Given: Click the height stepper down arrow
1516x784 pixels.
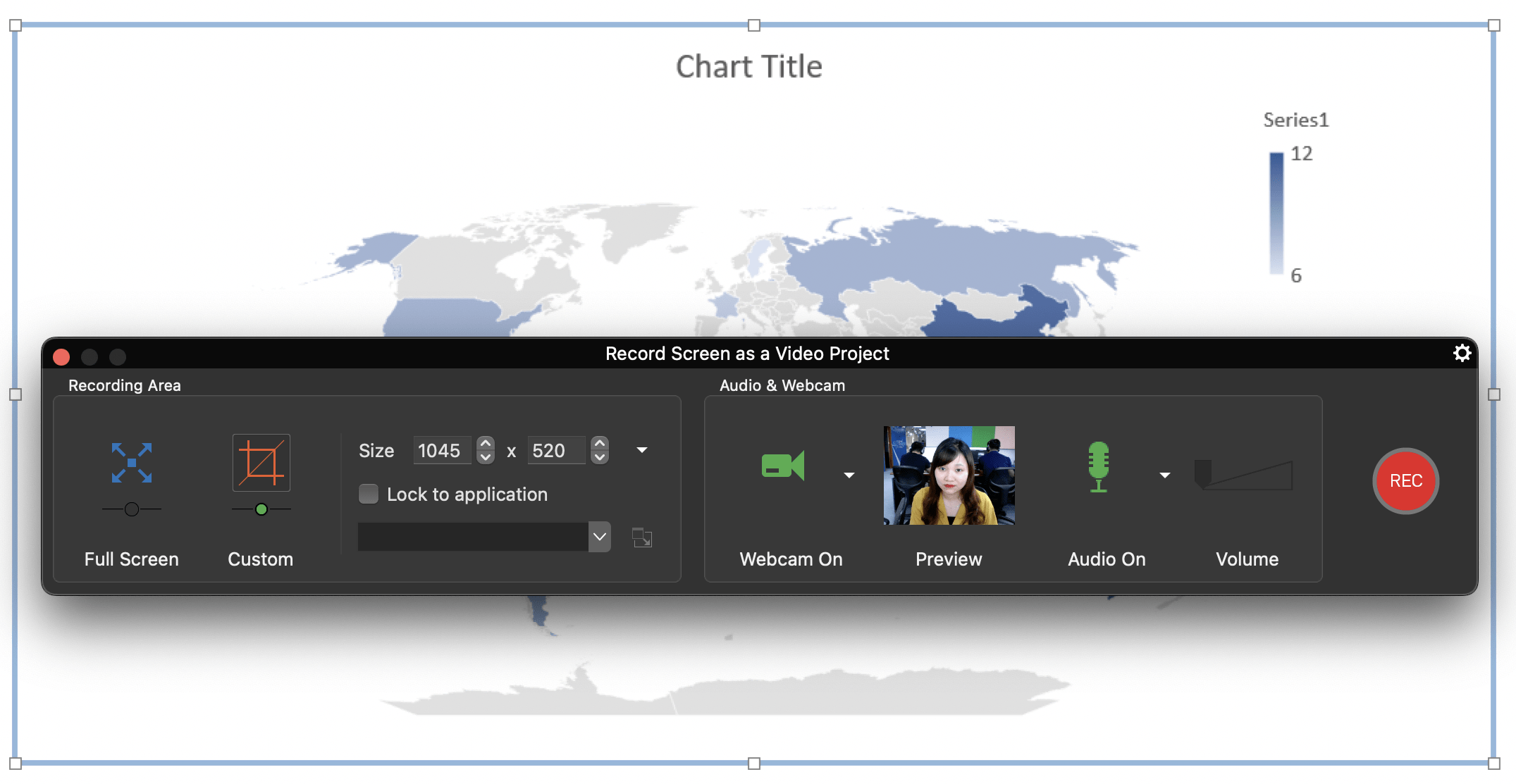Looking at the screenshot, I should [599, 458].
